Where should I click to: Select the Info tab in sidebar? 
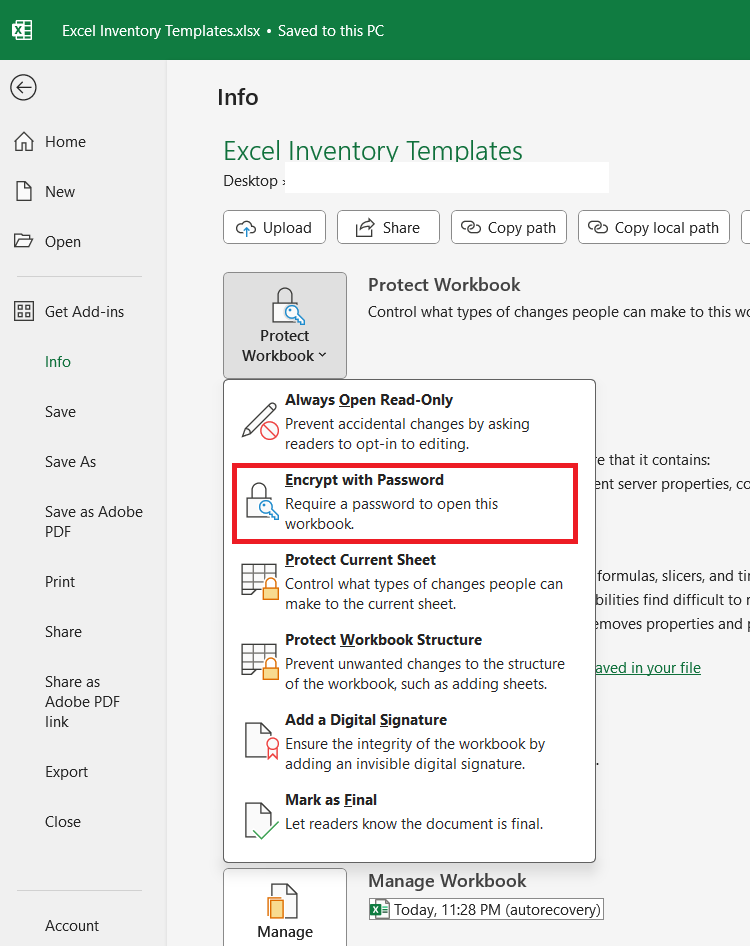click(58, 362)
